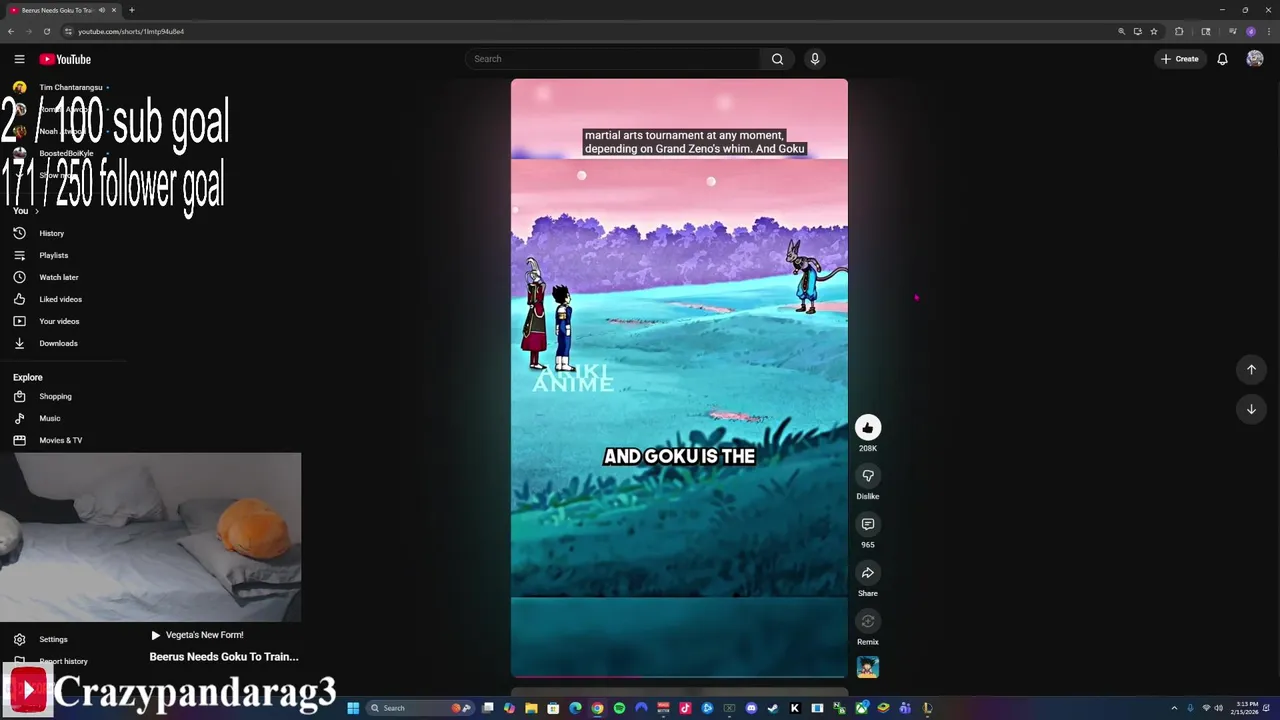This screenshot has height=720, width=1280.
Task: Open the YouTube hamburger guide menu
Action: (19, 59)
